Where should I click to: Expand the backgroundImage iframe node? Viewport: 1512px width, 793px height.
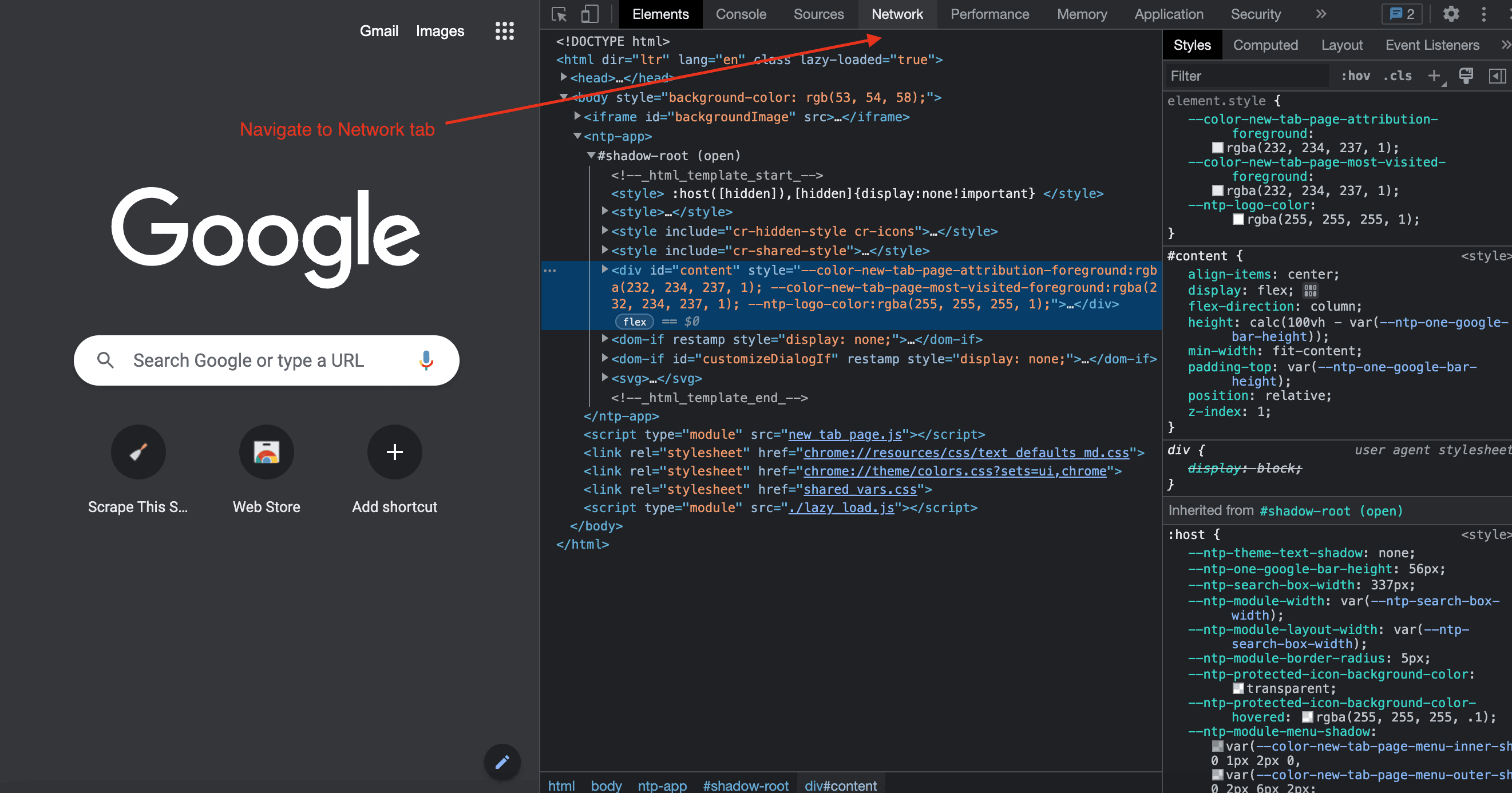(x=577, y=116)
